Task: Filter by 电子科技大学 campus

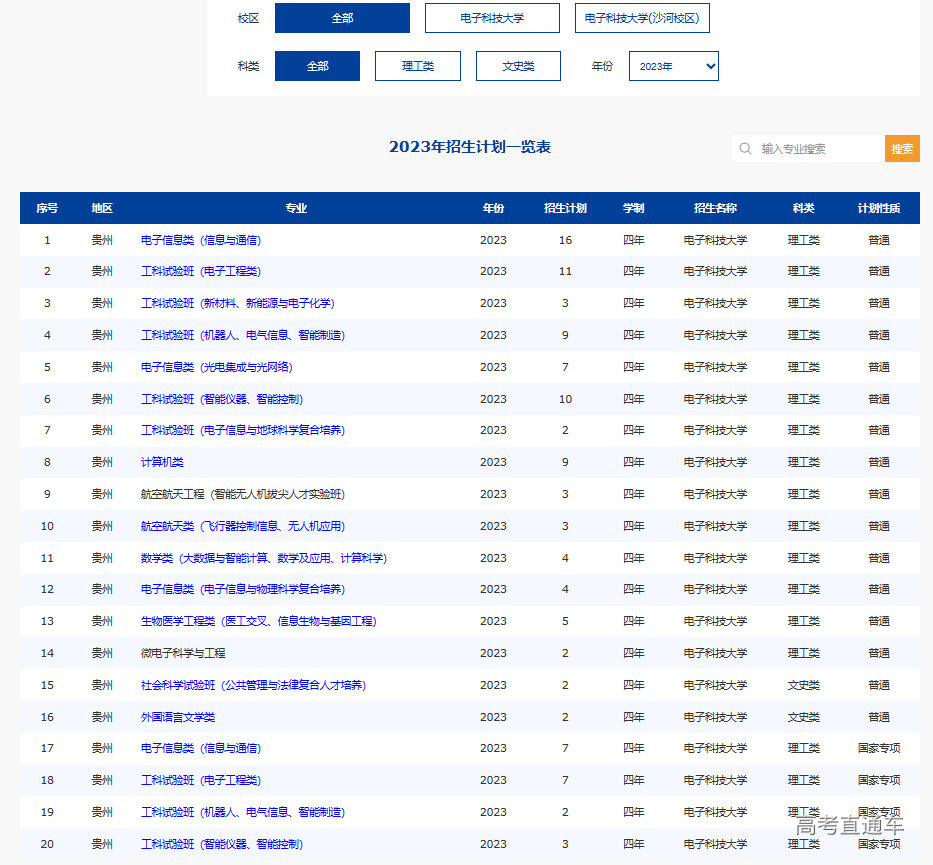Action: tap(492, 18)
